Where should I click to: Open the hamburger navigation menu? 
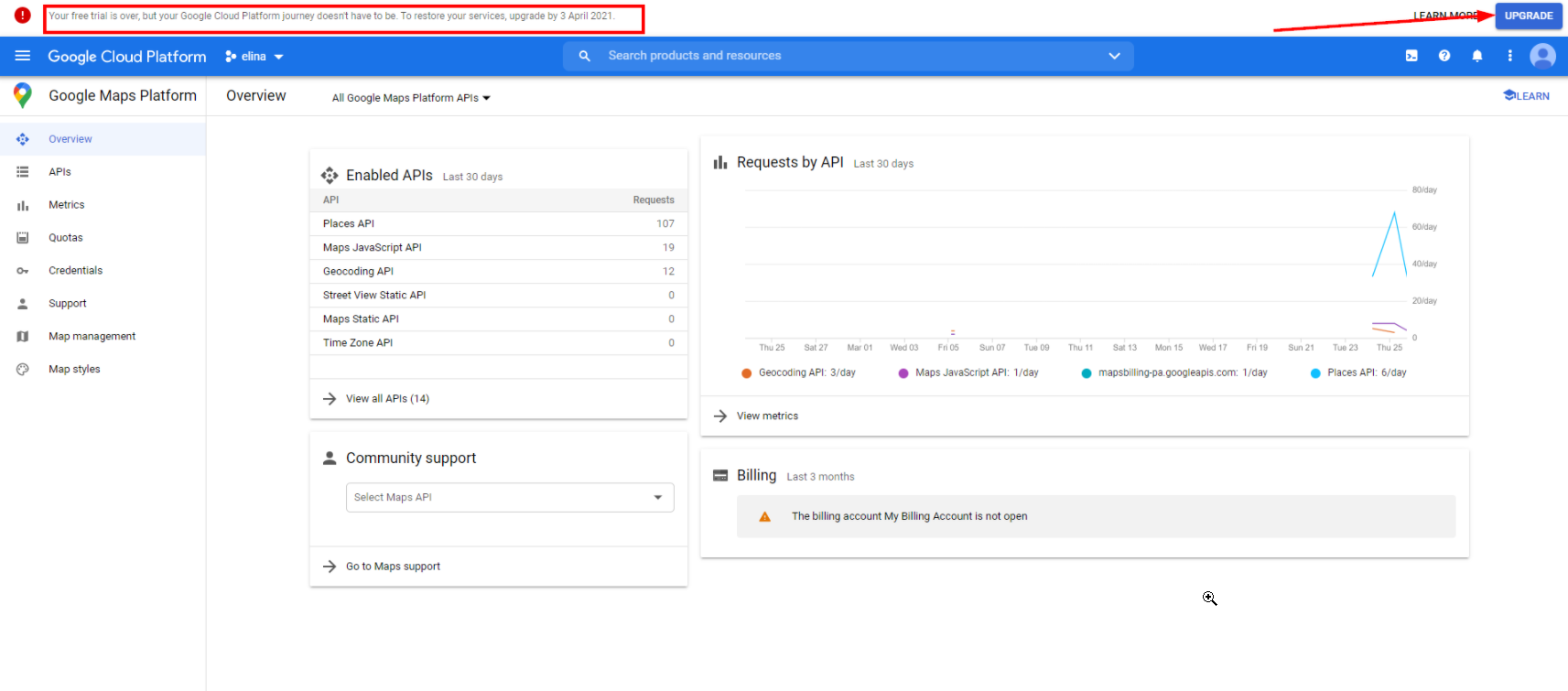[x=23, y=56]
